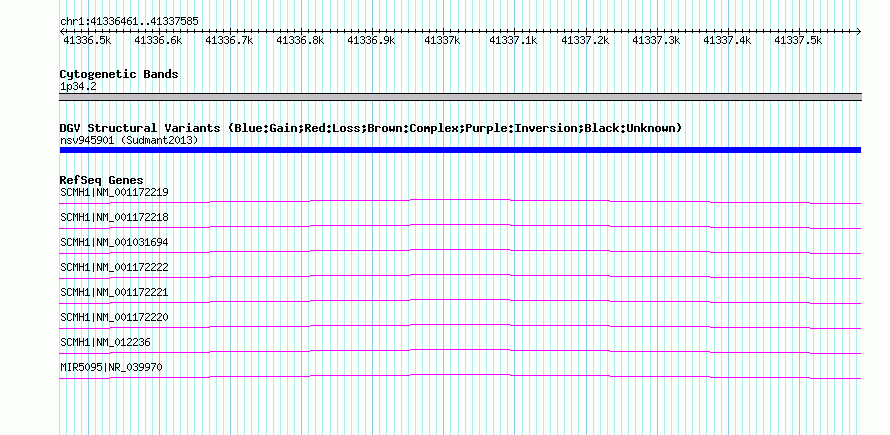The image size is (890, 435).
Task: Click the 41337.5k ruler tick label
Action: coord(798,40)
